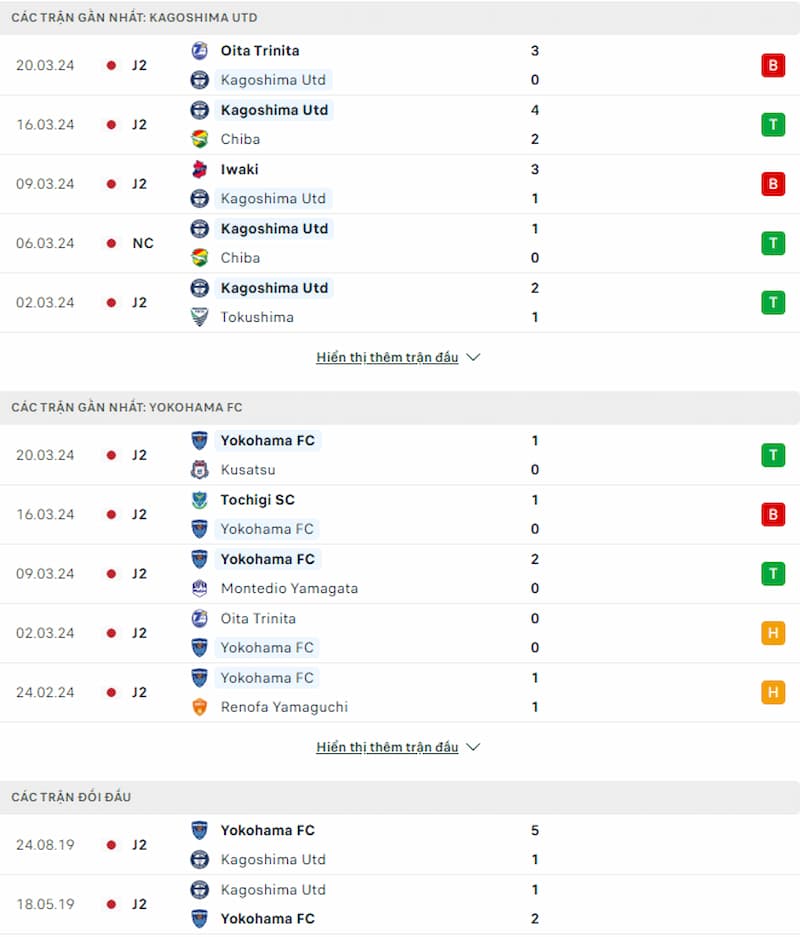Screen dimensions: 800x937
Task: Open the Tochigi SC team name
Action: point(258,500)
